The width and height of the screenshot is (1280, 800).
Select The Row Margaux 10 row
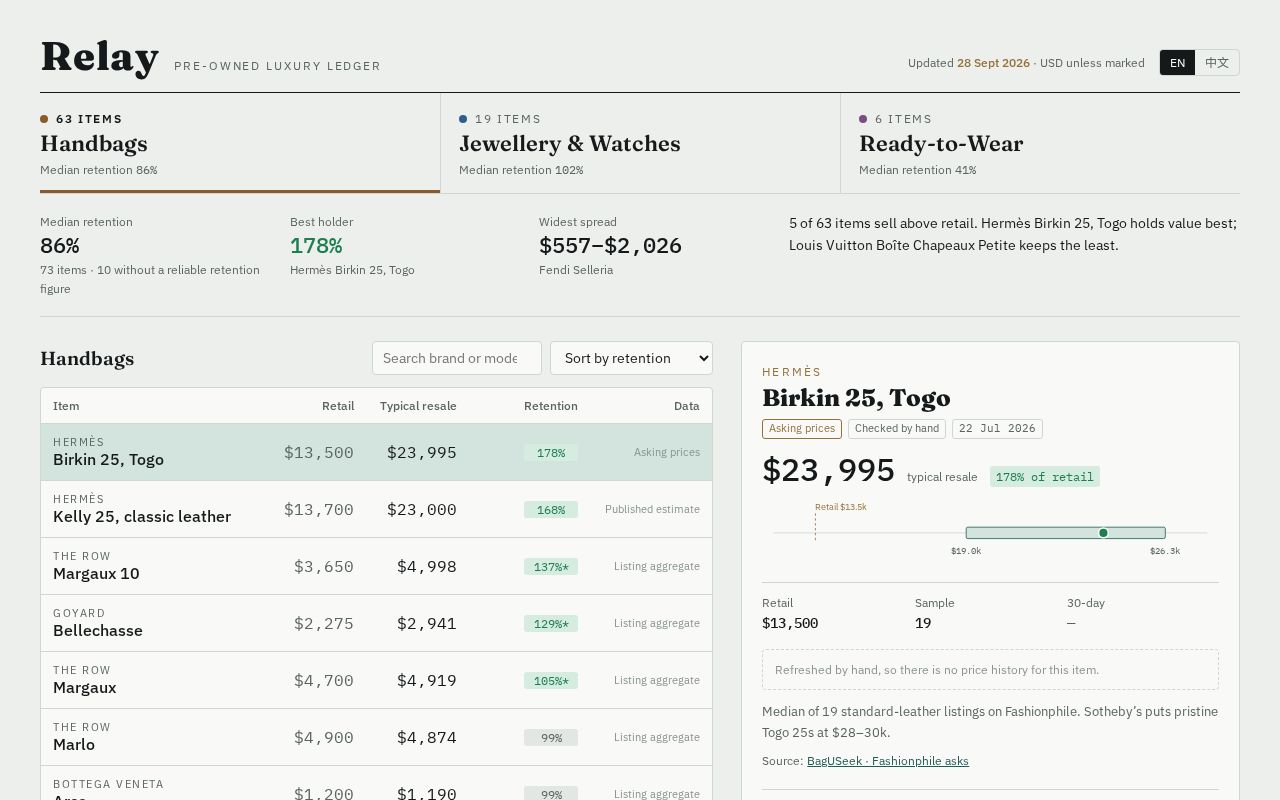[x=376, y=566]
